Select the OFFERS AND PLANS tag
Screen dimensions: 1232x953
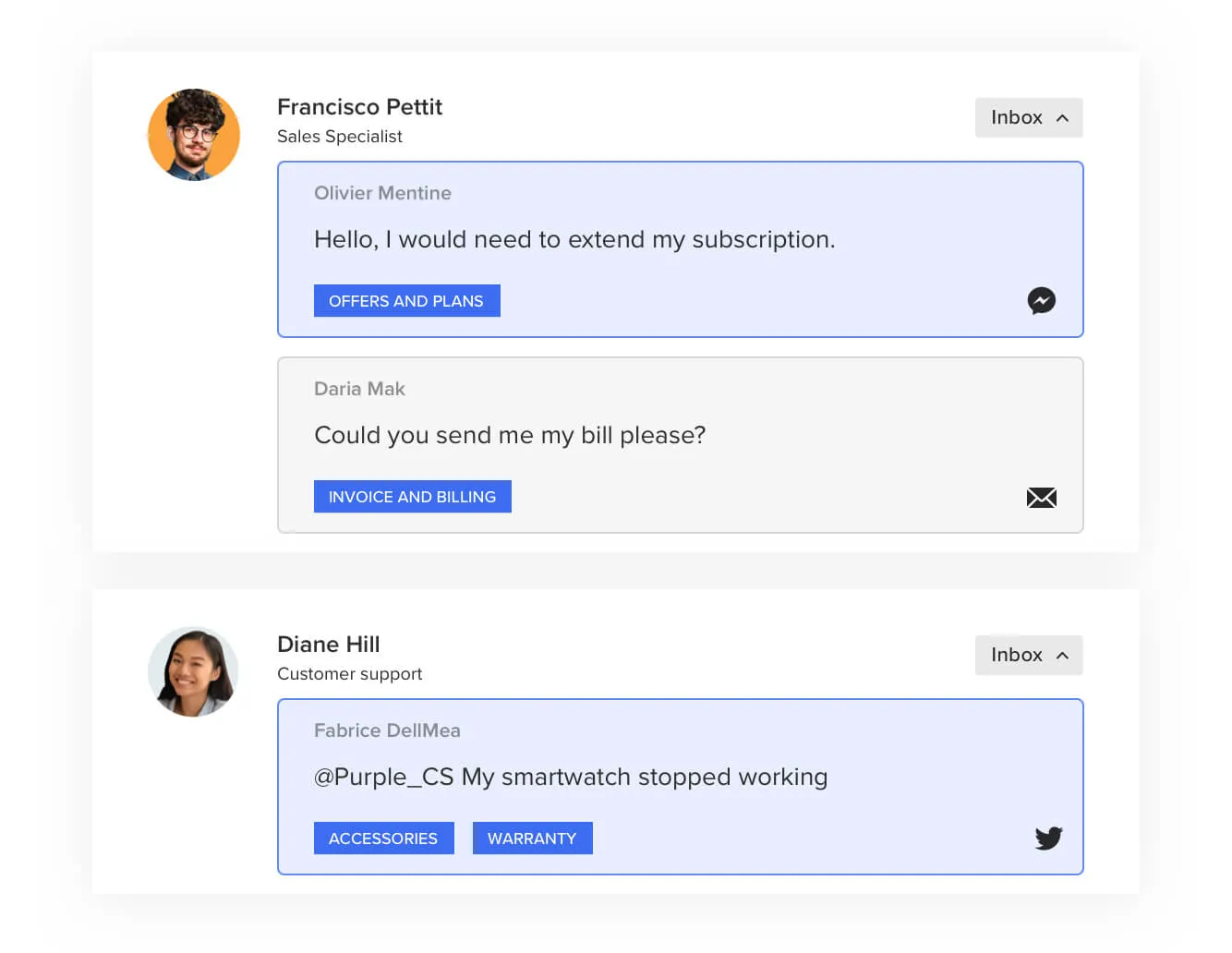coord(406,301)
